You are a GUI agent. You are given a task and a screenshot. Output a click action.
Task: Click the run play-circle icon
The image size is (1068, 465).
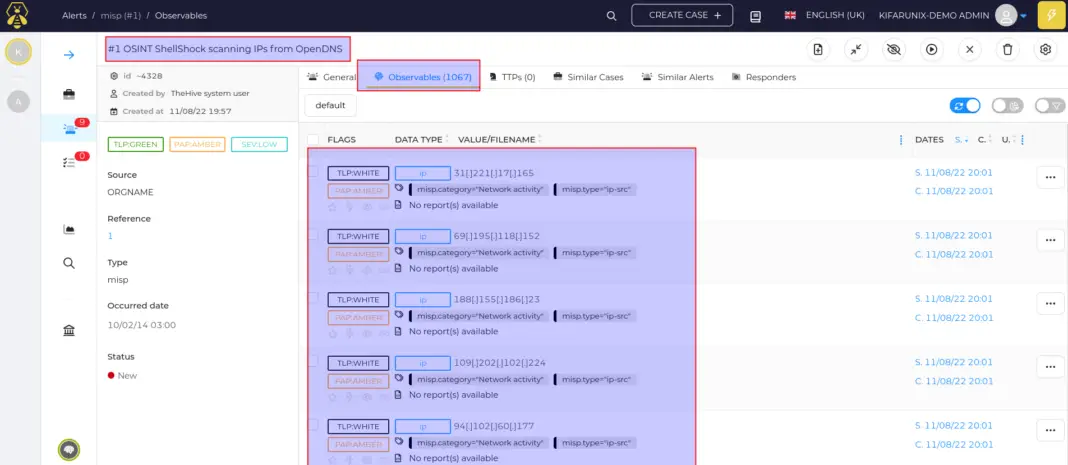(932, 49)
